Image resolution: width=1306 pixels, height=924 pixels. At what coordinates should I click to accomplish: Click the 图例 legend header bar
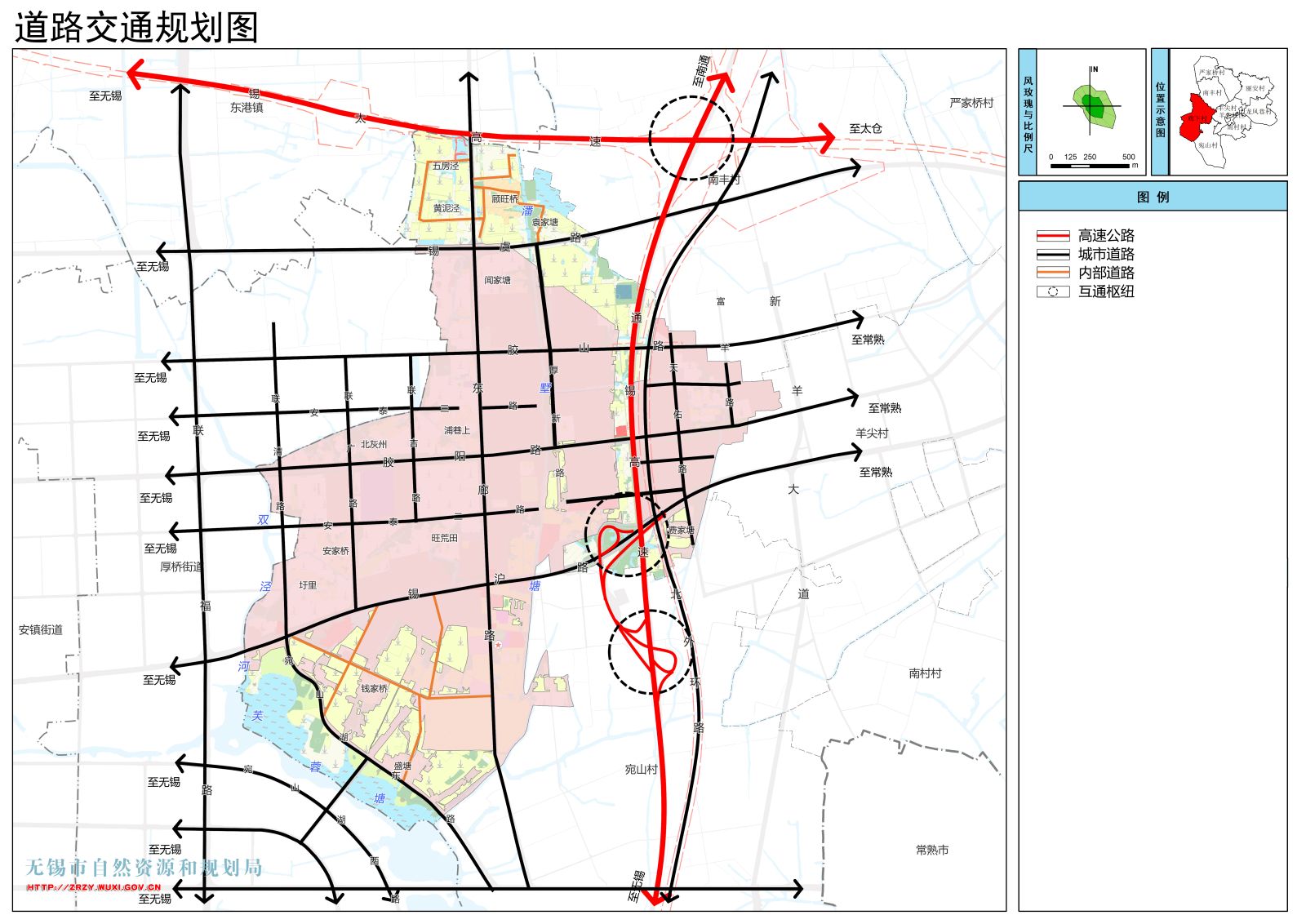[1152, 197]
